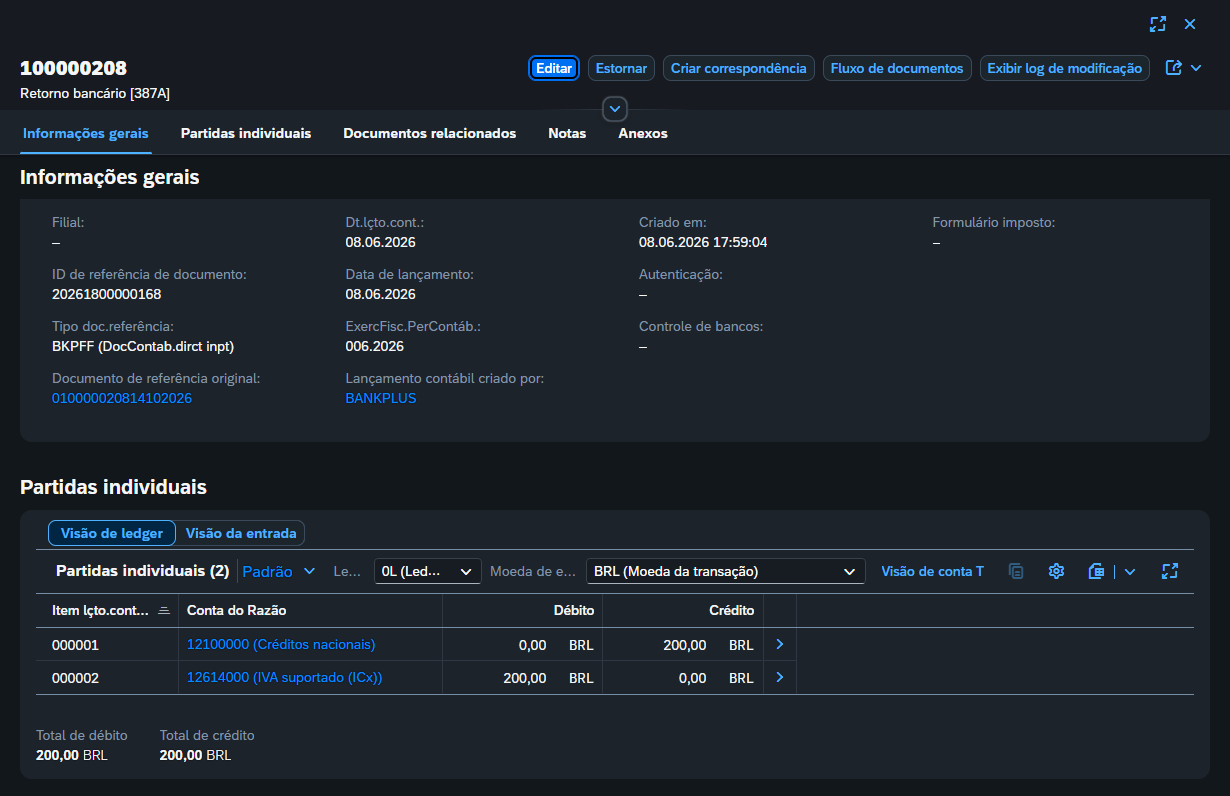
Task: Click the BKPFF (DocContab.dirct inpt) value
Action: pos(143,346)
